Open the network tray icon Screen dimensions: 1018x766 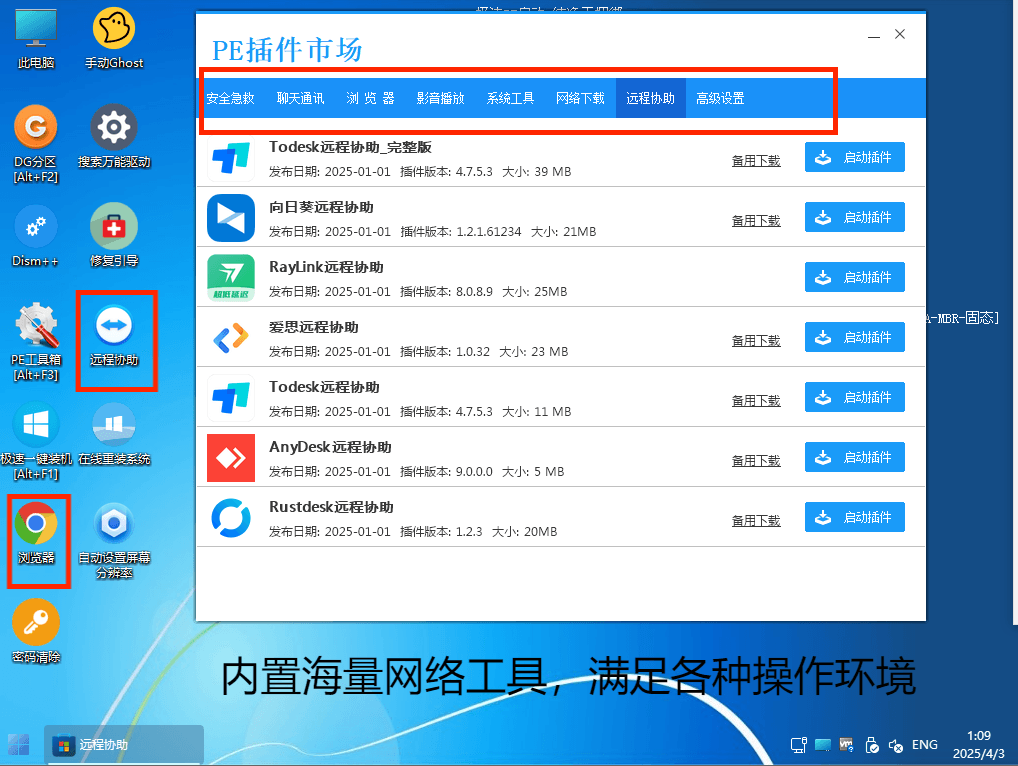(x=799, y=745)
